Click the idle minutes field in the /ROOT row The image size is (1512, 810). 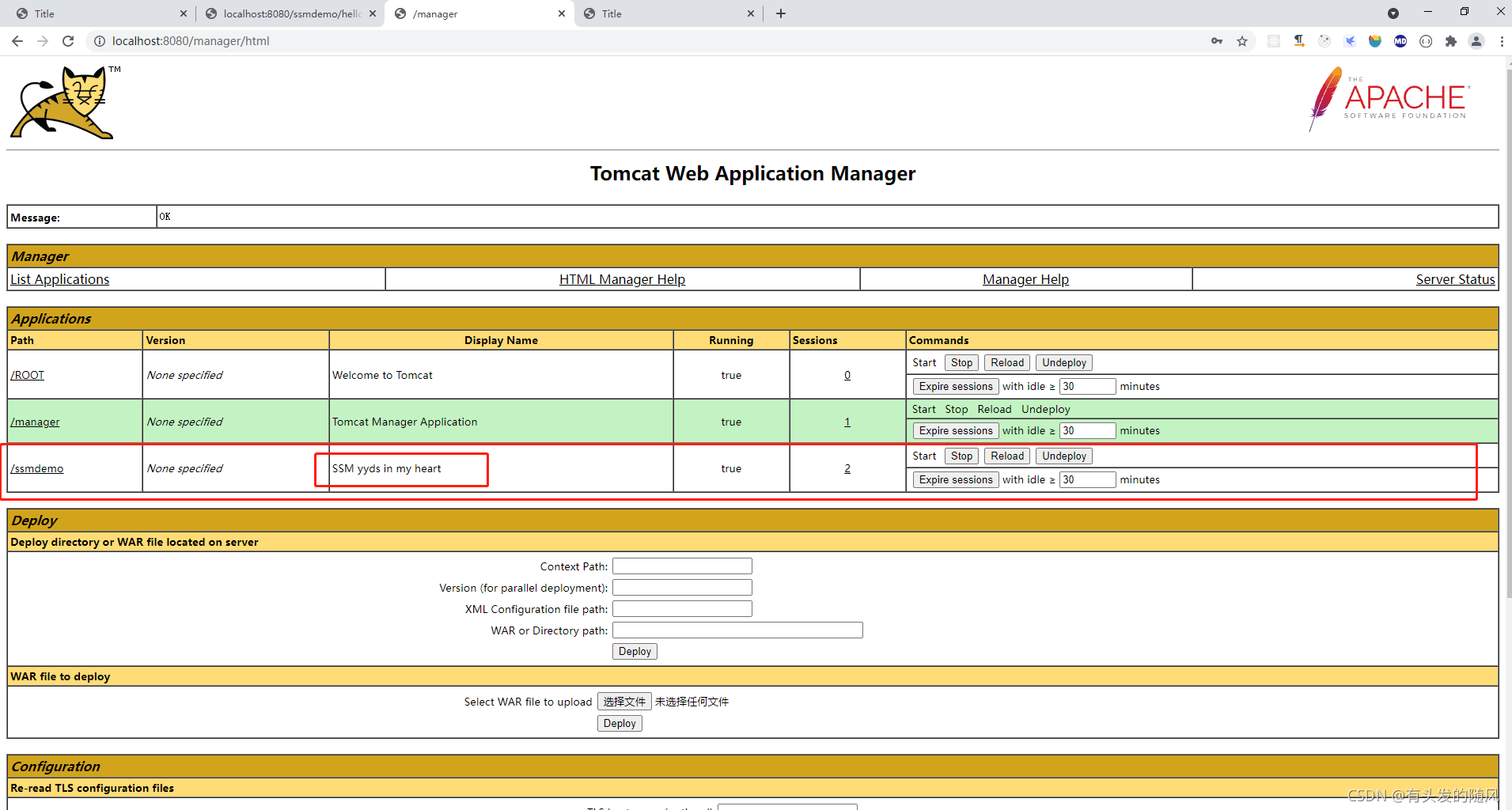pos(1087,386)
